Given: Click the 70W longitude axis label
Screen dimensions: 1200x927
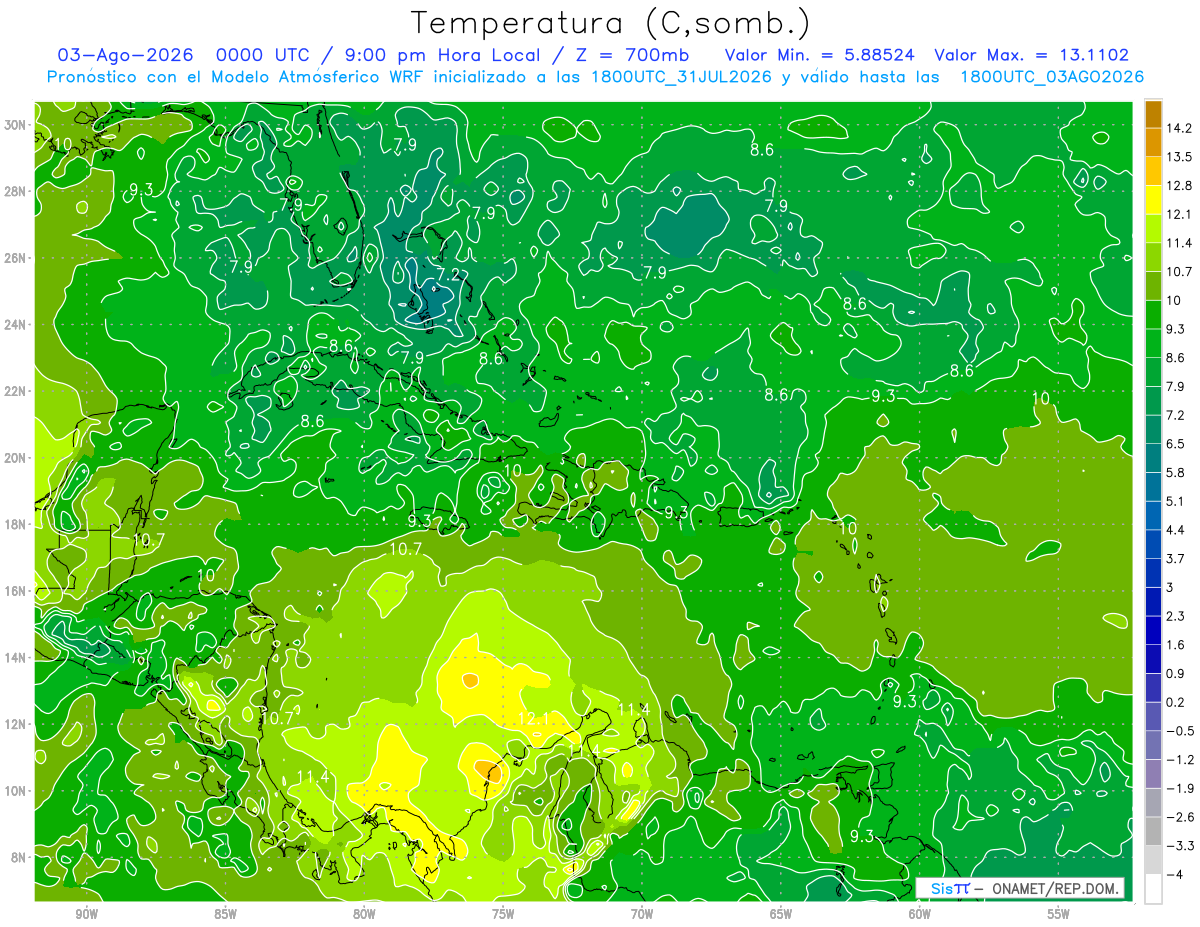Looking at the screenshot, I should coord(642,914).
